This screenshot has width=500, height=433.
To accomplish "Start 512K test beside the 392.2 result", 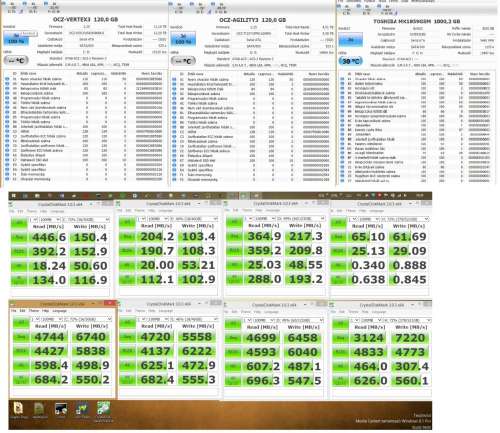I will point(19,251).
